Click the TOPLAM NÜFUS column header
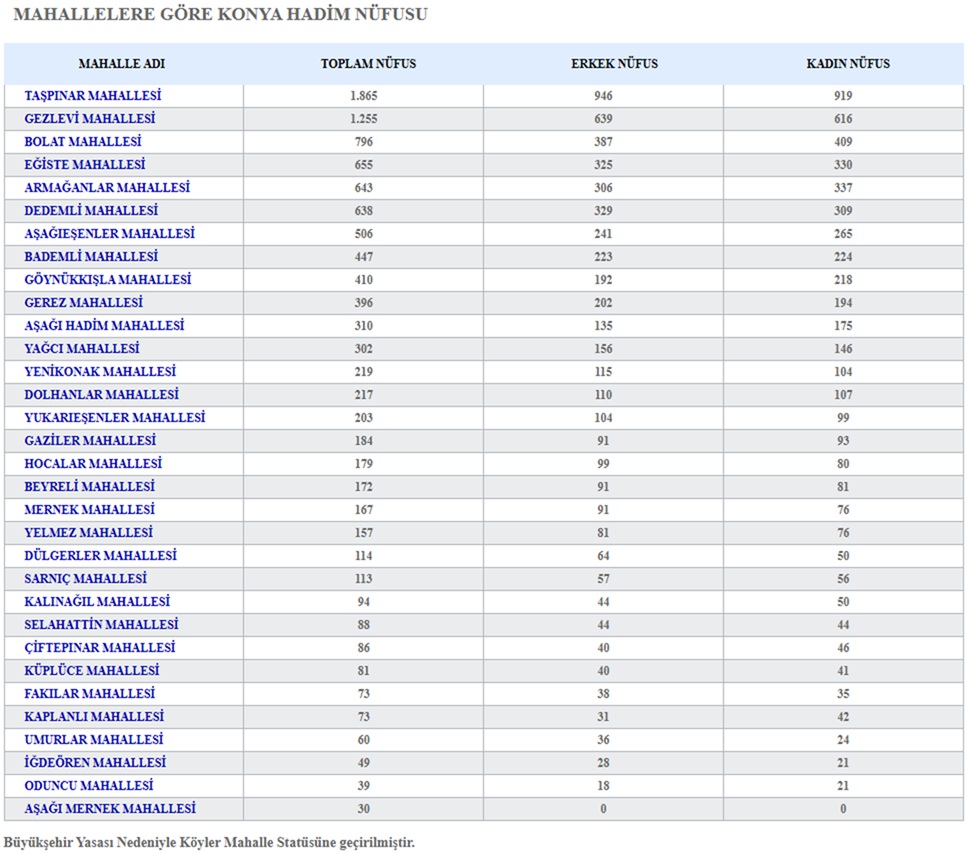The width and height of the screenshot is (972, 854). 368,64
